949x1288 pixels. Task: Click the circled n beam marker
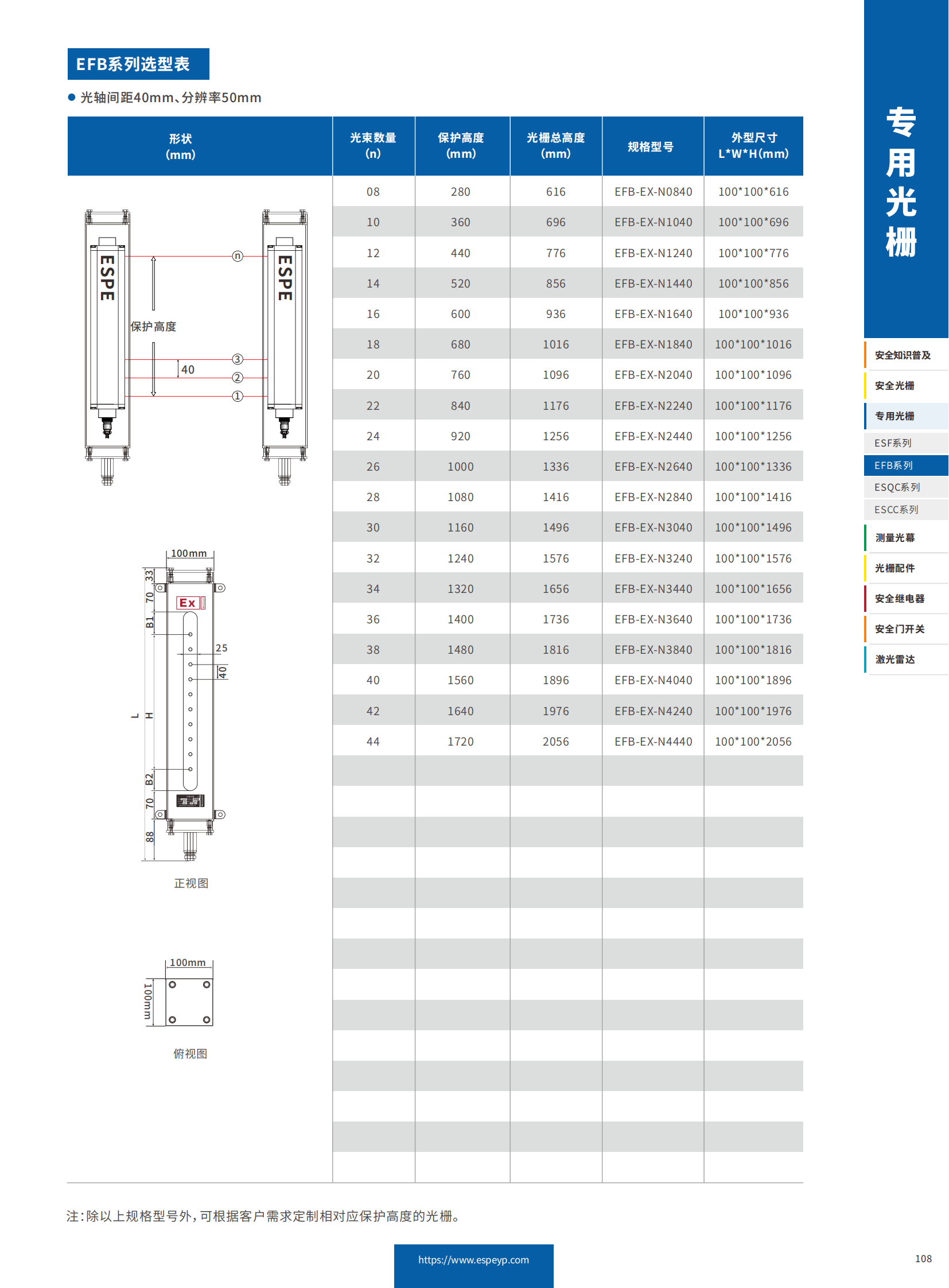pos(238,257)
